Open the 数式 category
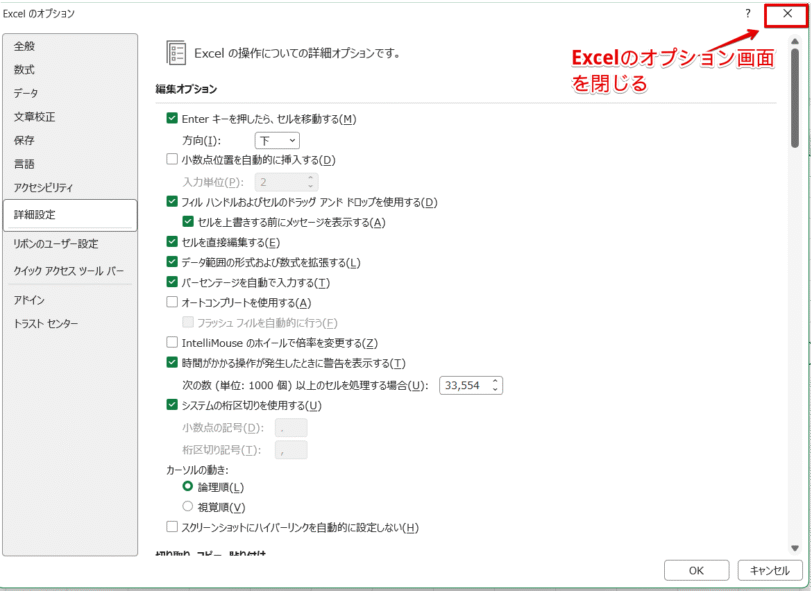Image resolution: width=812 pixels, height=591 pixels. click(x=24, y=69)
